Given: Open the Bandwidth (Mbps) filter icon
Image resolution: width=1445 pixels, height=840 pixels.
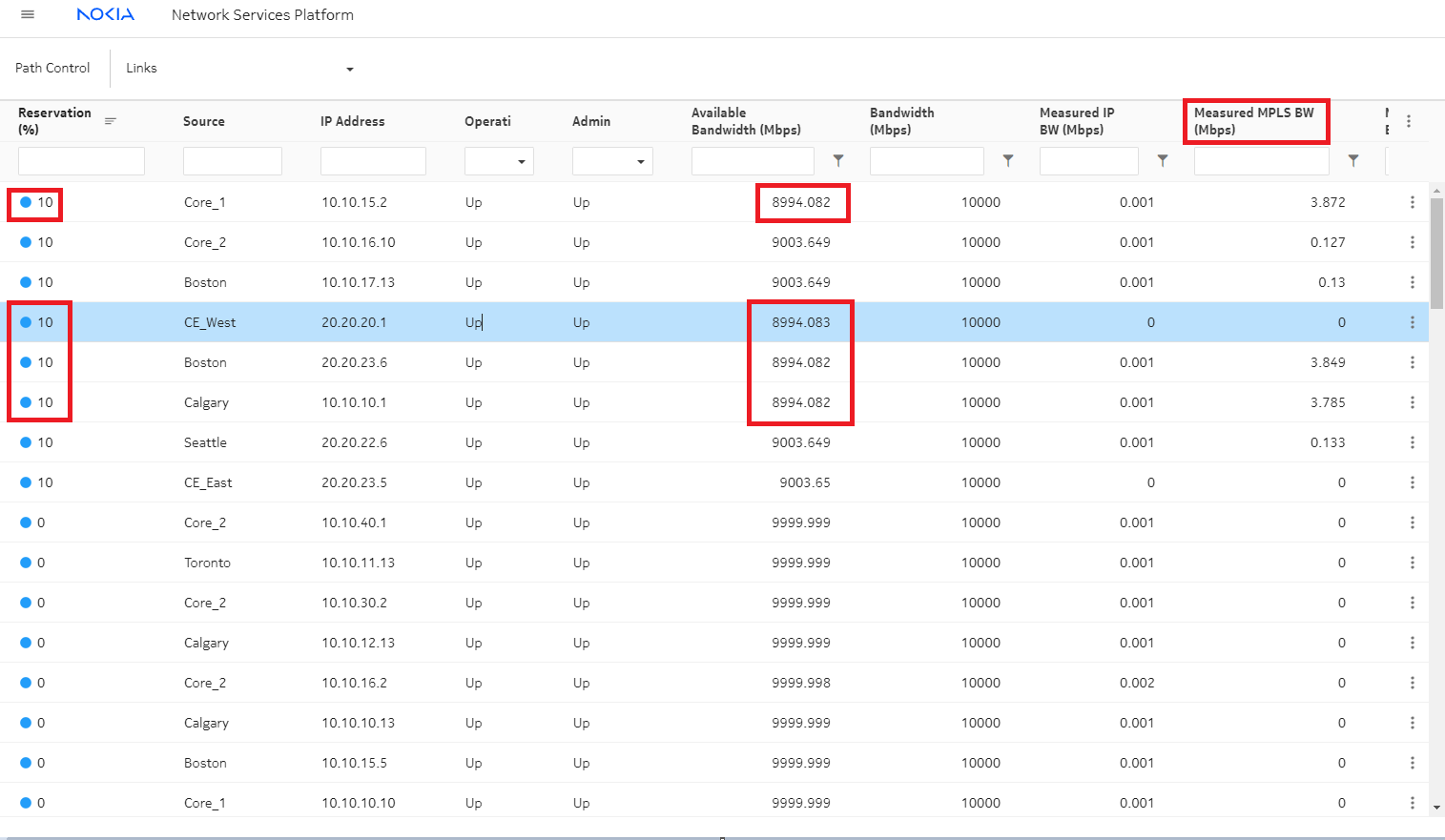Looking at the screenshot, I should click(x=1008, y=161).
